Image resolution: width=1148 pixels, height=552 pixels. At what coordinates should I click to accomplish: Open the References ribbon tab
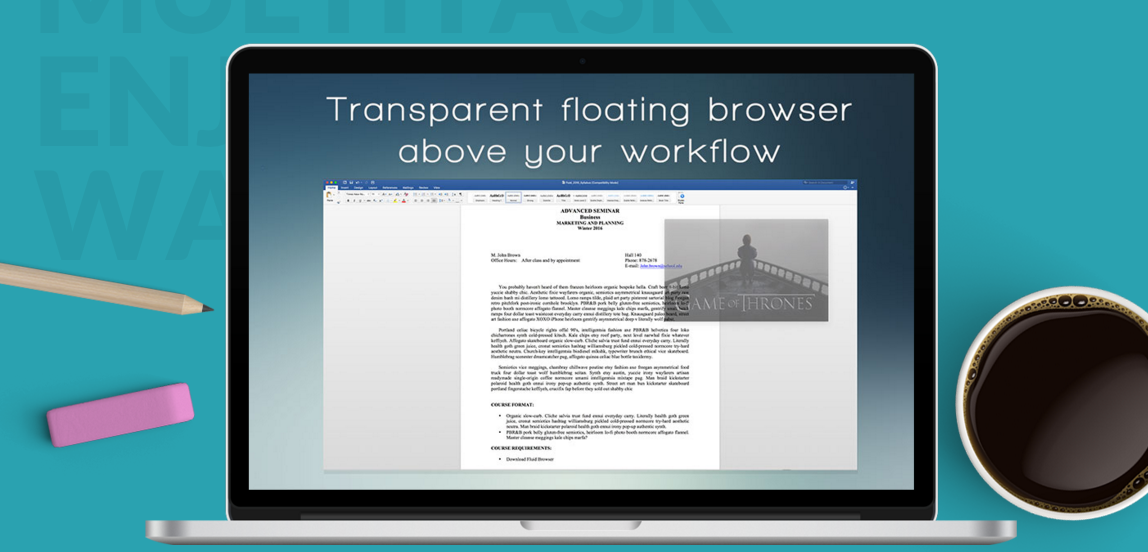tap(390, 188)
